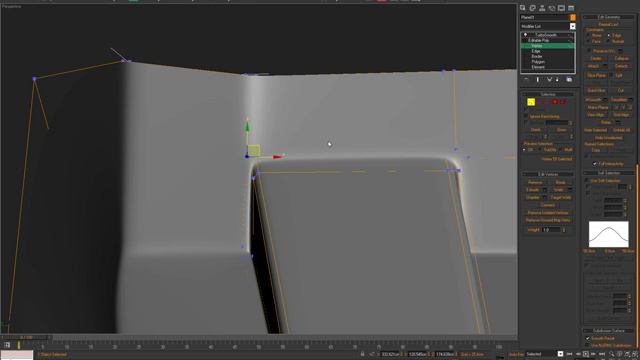Click Configure Modifier Sets icon
Viewport: 640px width, 360px height.
[569, 79]
